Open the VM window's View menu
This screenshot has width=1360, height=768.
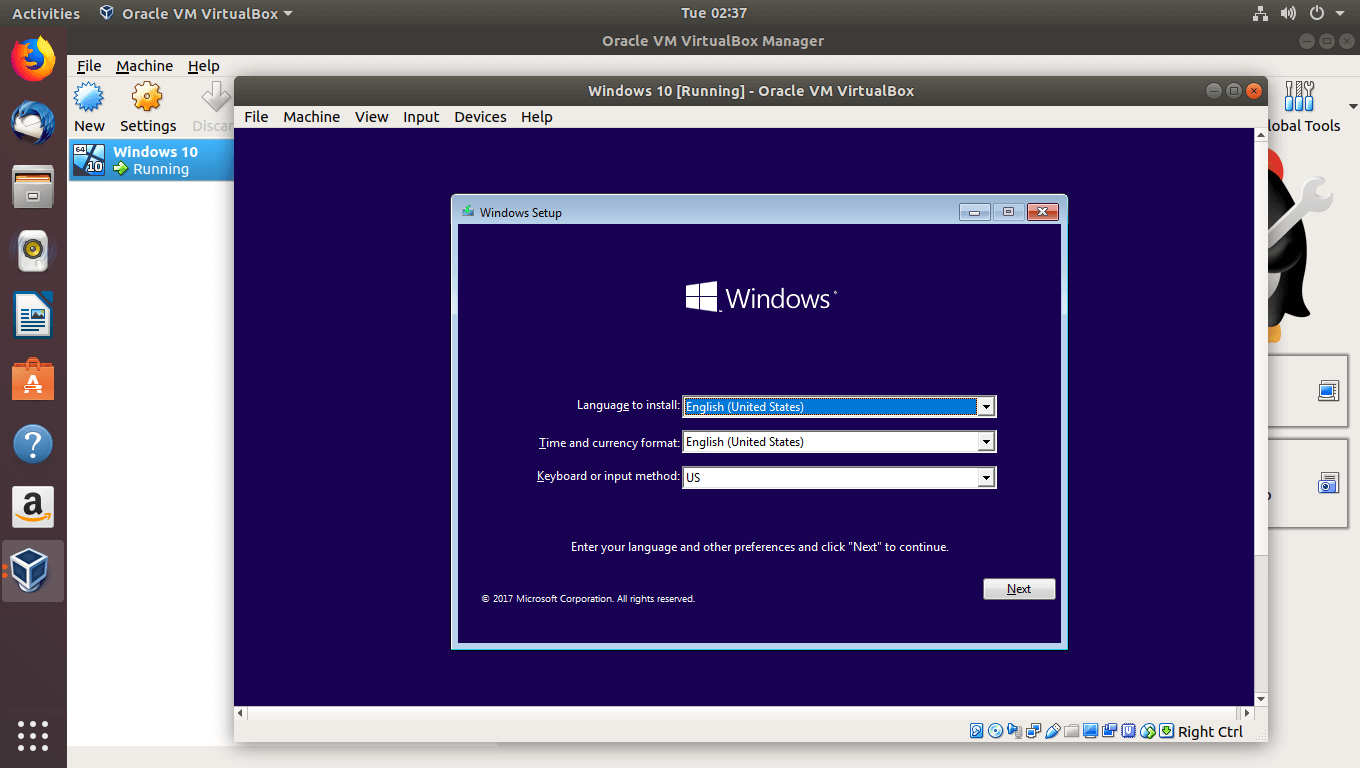[x=371, y=117]
